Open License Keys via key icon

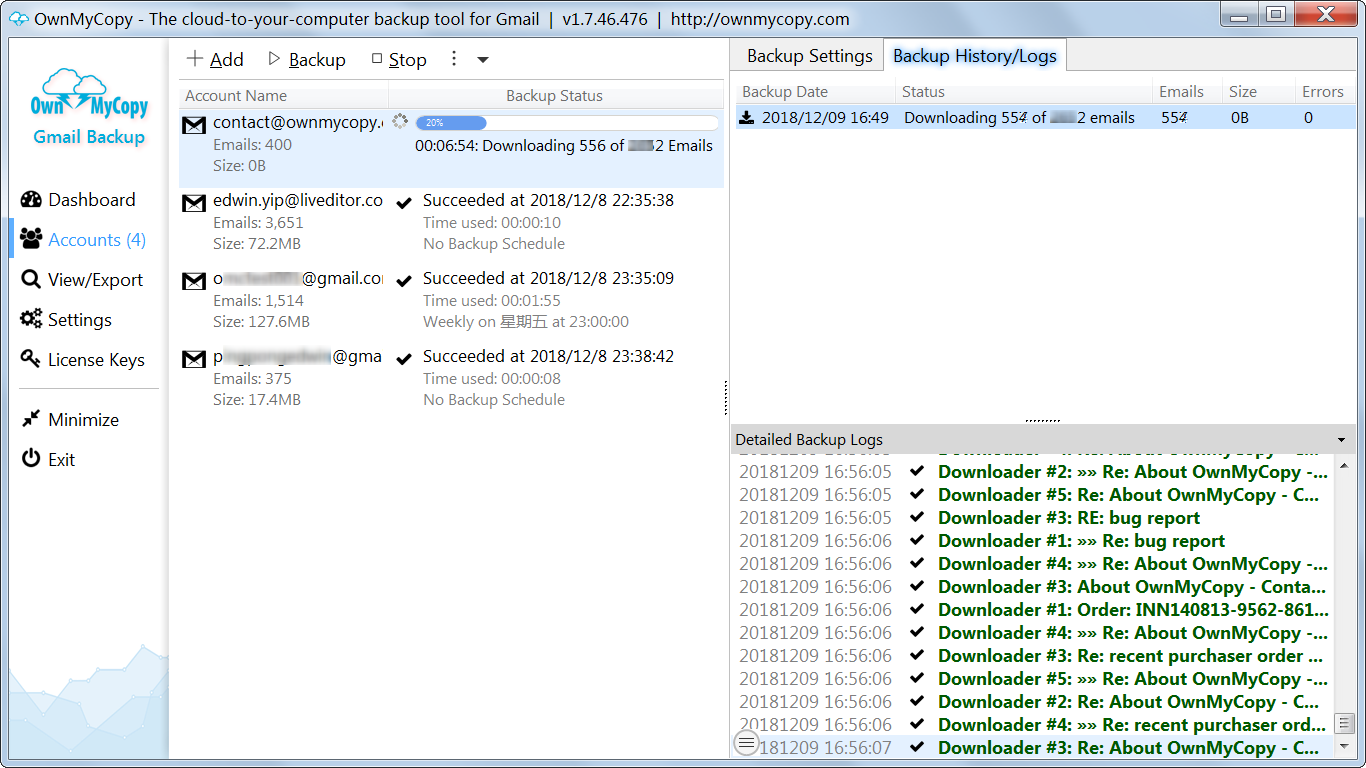[x=31, y=360]
